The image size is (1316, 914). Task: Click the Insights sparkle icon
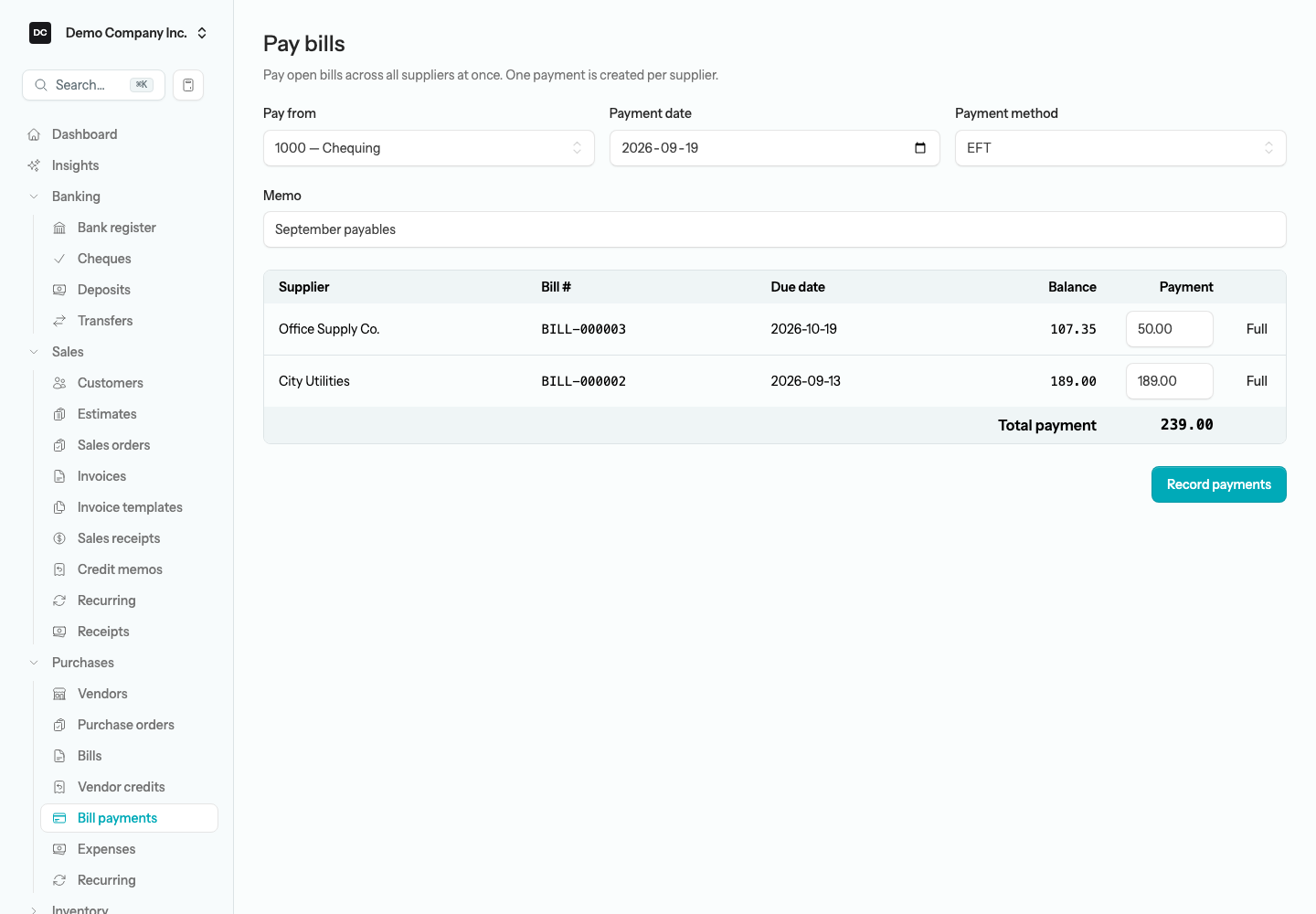(x=34, y=165)
